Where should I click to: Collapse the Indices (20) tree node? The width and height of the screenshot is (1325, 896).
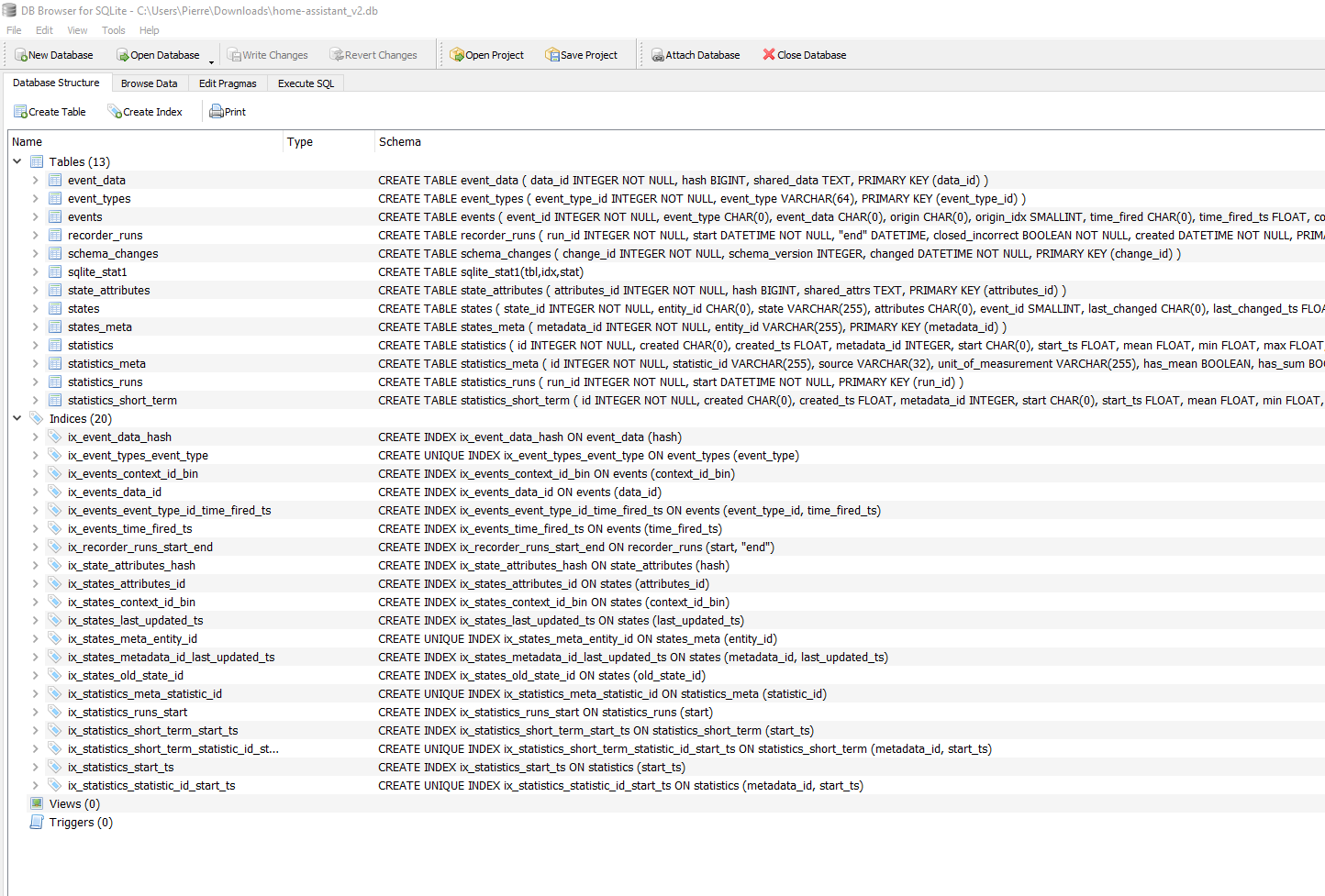point(17,418)
